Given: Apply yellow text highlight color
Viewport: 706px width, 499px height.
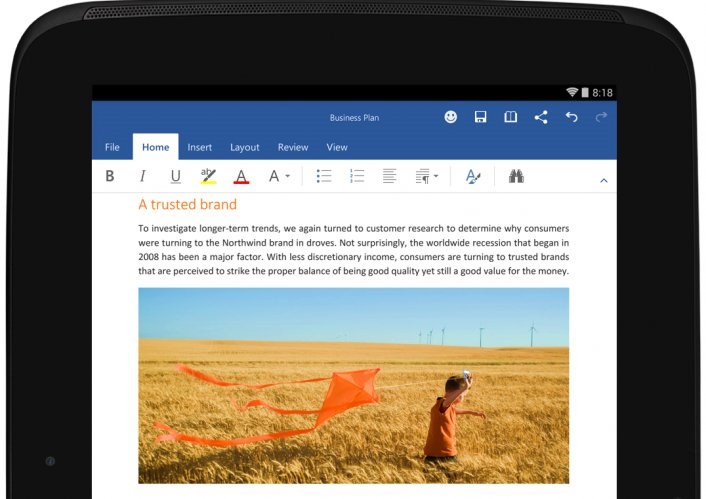Looking at the screenshot, I should (x=208, y=176).
